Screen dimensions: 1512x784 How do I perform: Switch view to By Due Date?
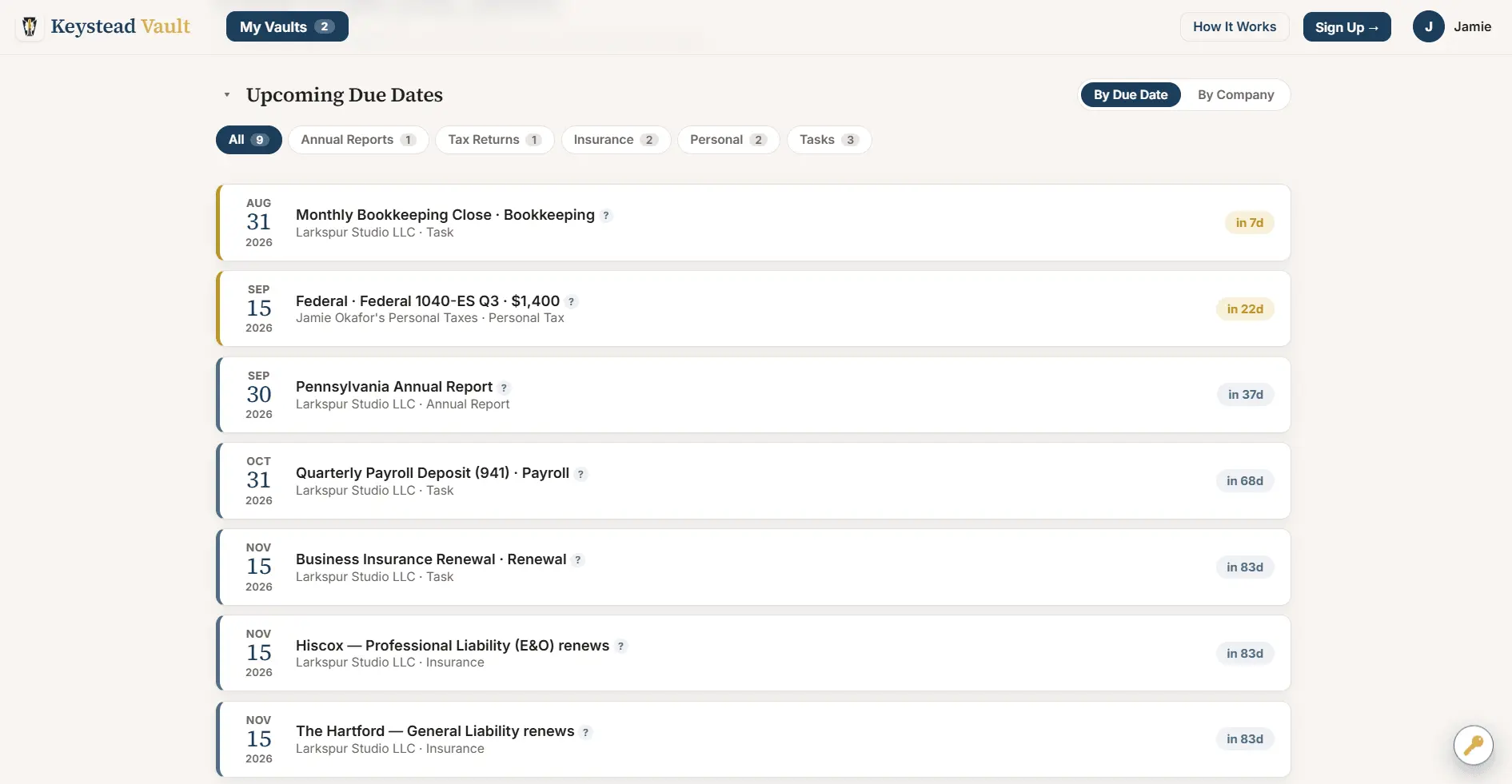click(1131, 94)
